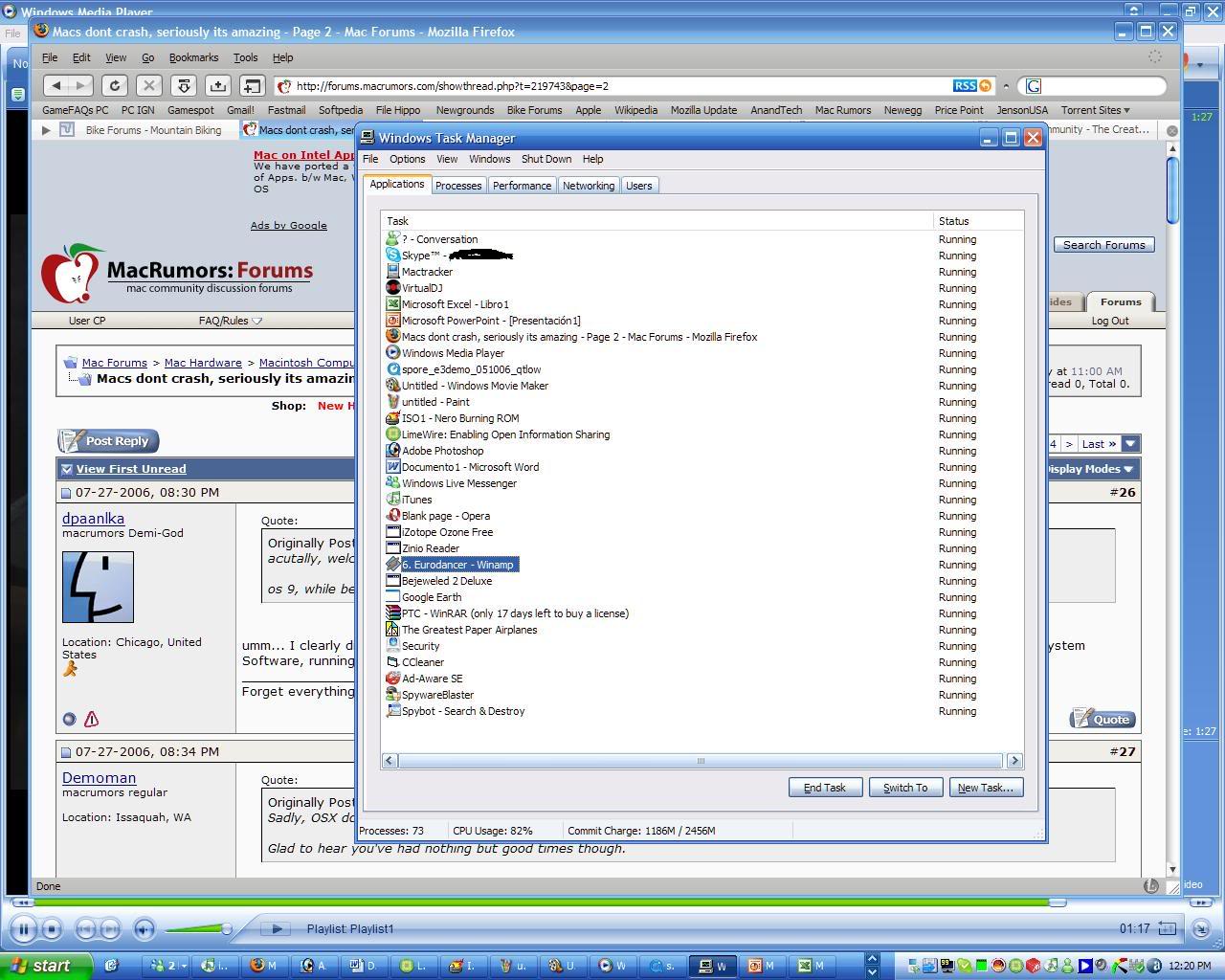Go back with the Firefox back arrow
This screenshot has width=1225, height=980.
(x=56, y=85)
